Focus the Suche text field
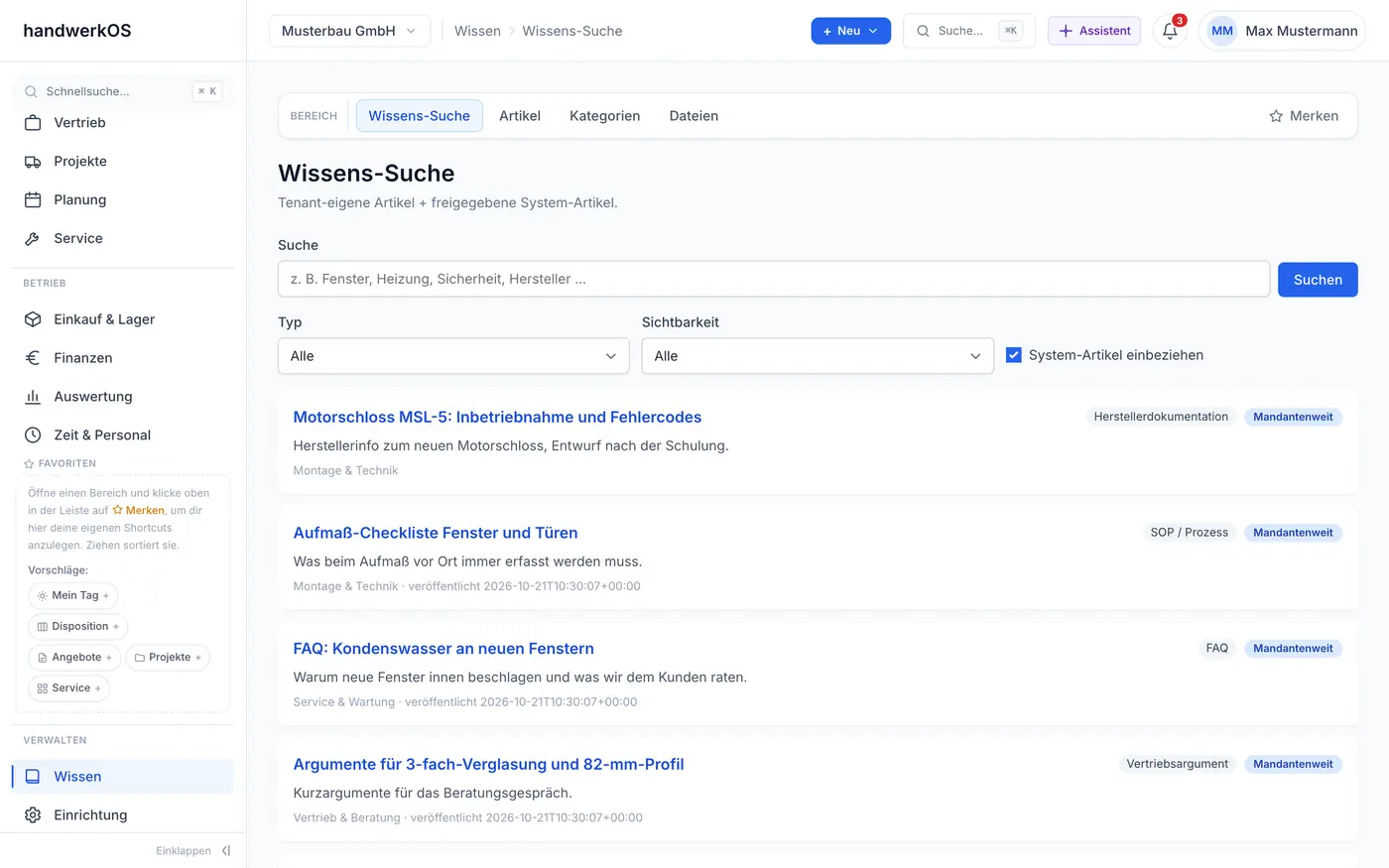The width and height of the screenshot is (1389, 868). [x=774, y=280]
